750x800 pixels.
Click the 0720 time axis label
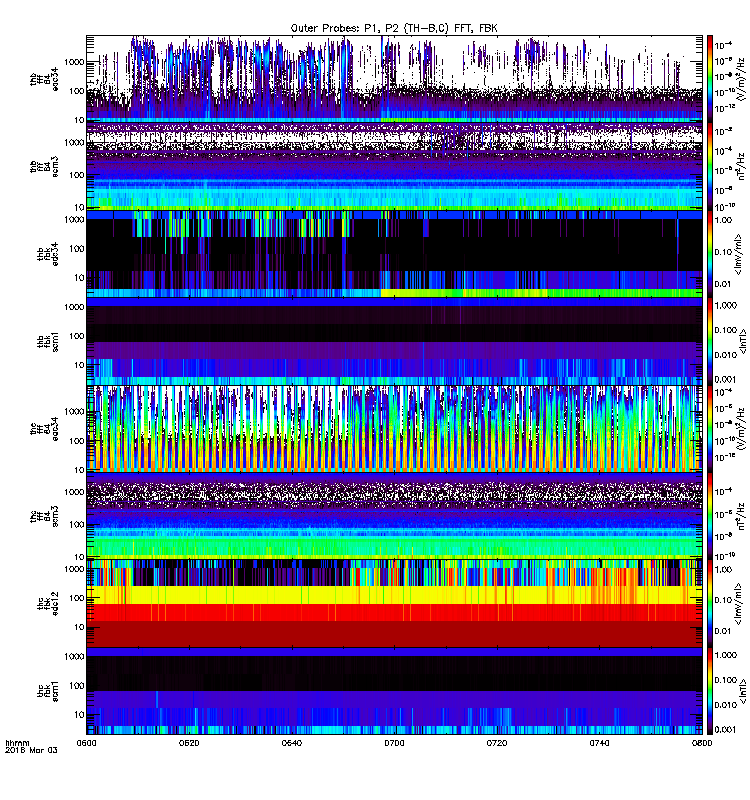point(497,743)
